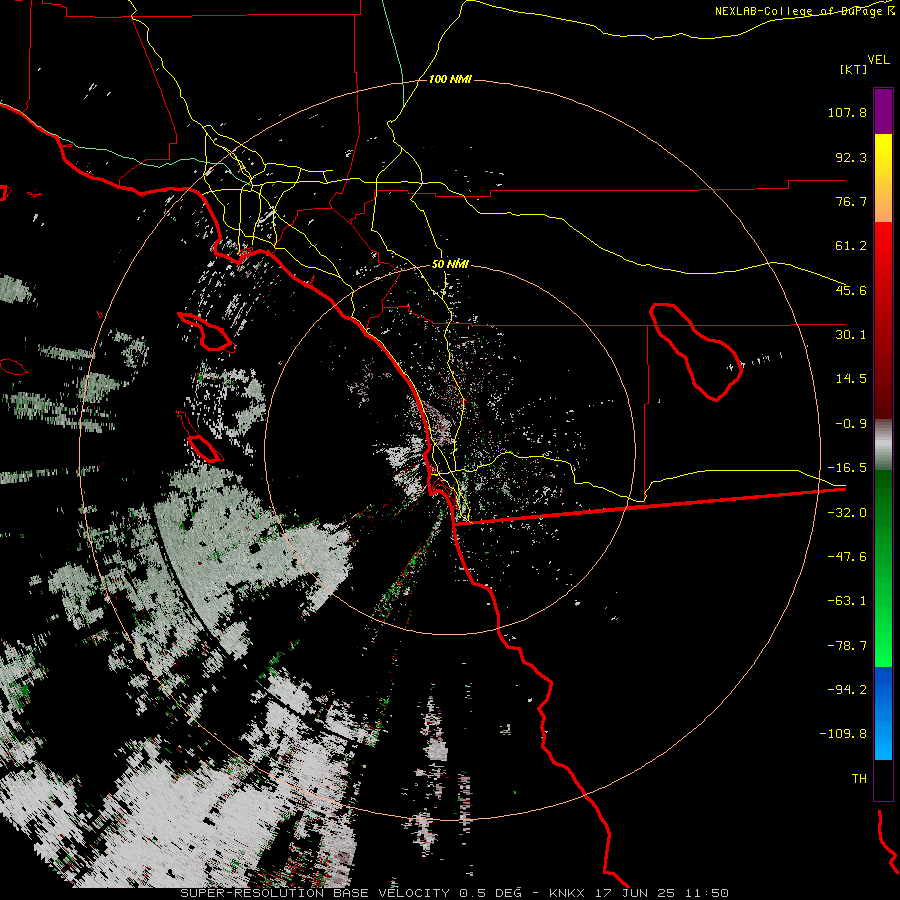Screen dimensions: 900x900
Task: Select the -16.5 scale value
Action: click(847, 468)
